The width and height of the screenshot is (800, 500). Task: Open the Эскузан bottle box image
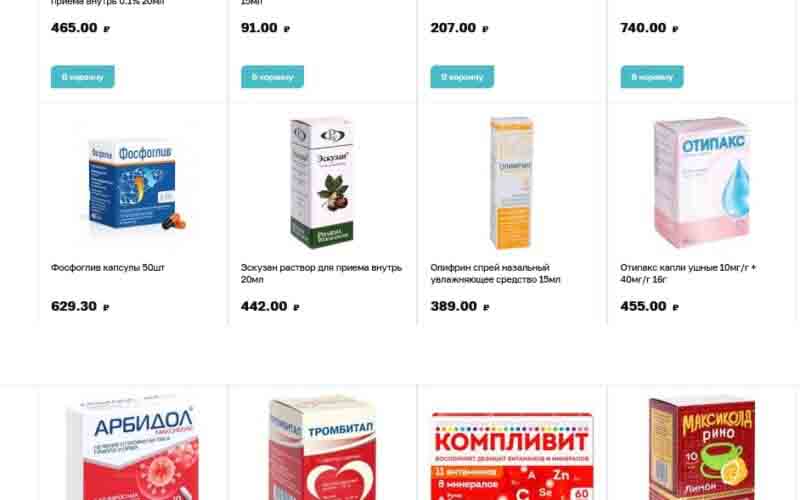coord(322,183)
